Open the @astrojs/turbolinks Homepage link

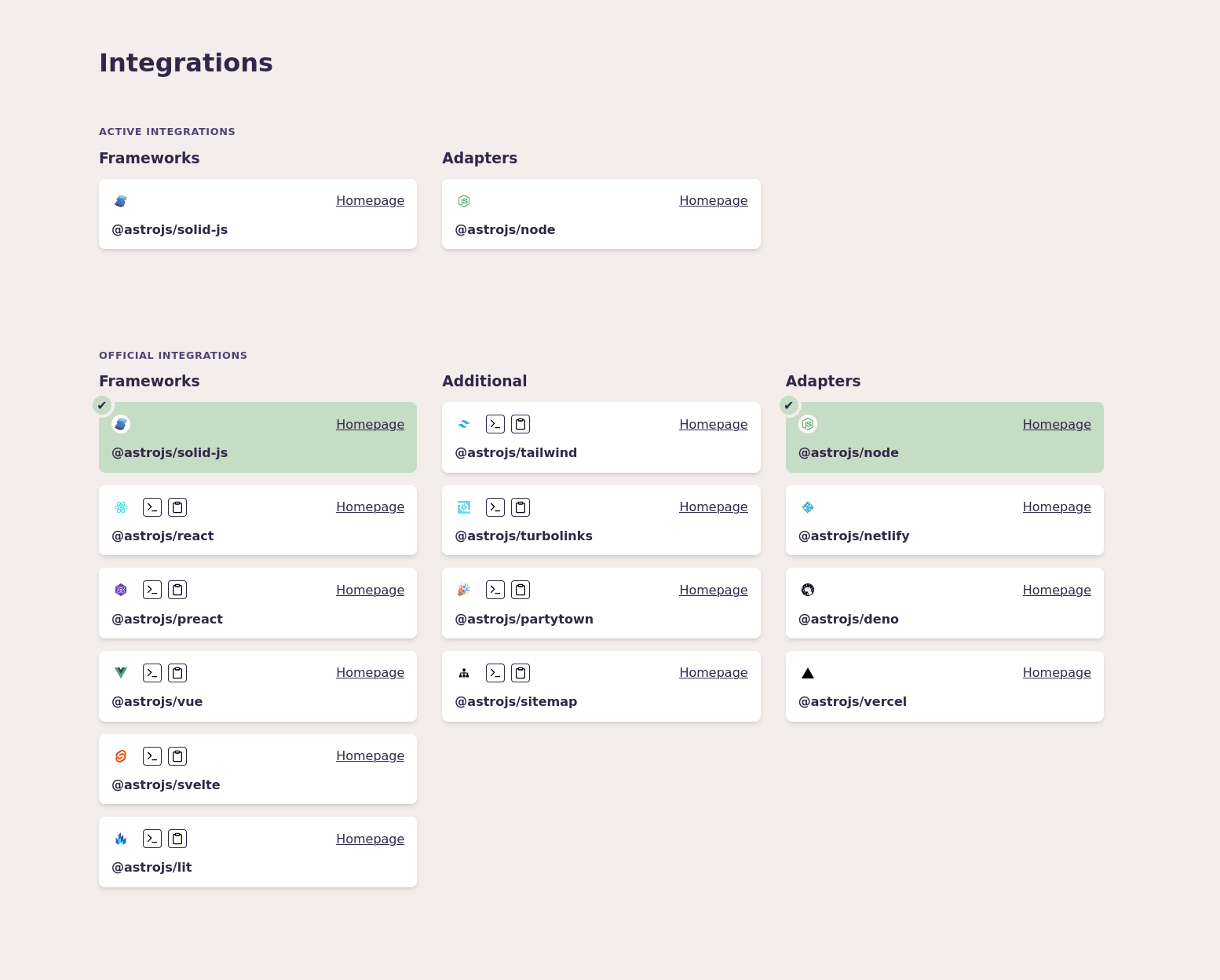click(x=714, y=507)
